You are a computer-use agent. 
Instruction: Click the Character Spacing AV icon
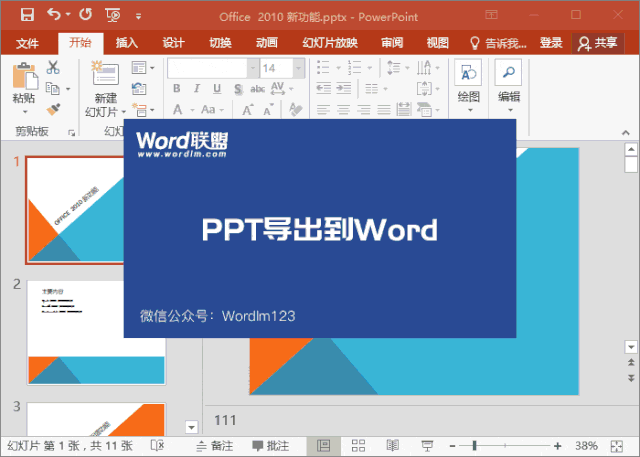[278, 88]
